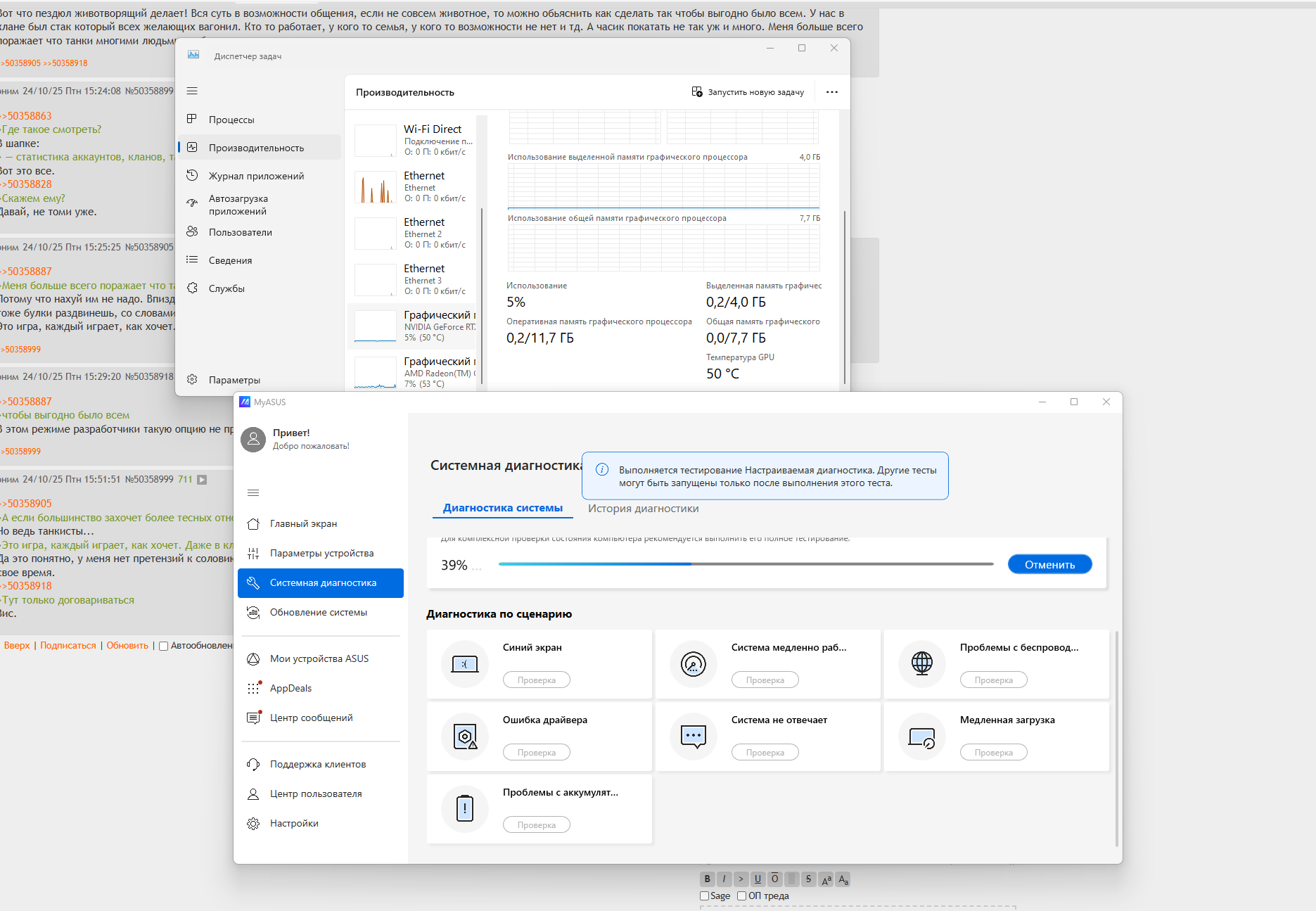Switch to Диагностика системы tab
The width and height of the screenshot is (1316, 911).
(x=503, y=508)
